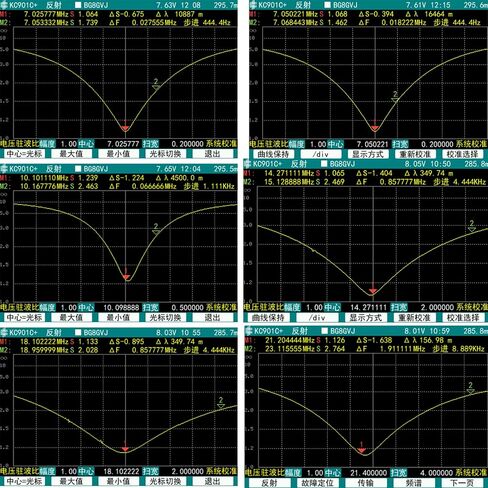The image size is (488, 488).
Task: Select 最小值 under the 18.102222 center plot
Action: pos(118,481)
